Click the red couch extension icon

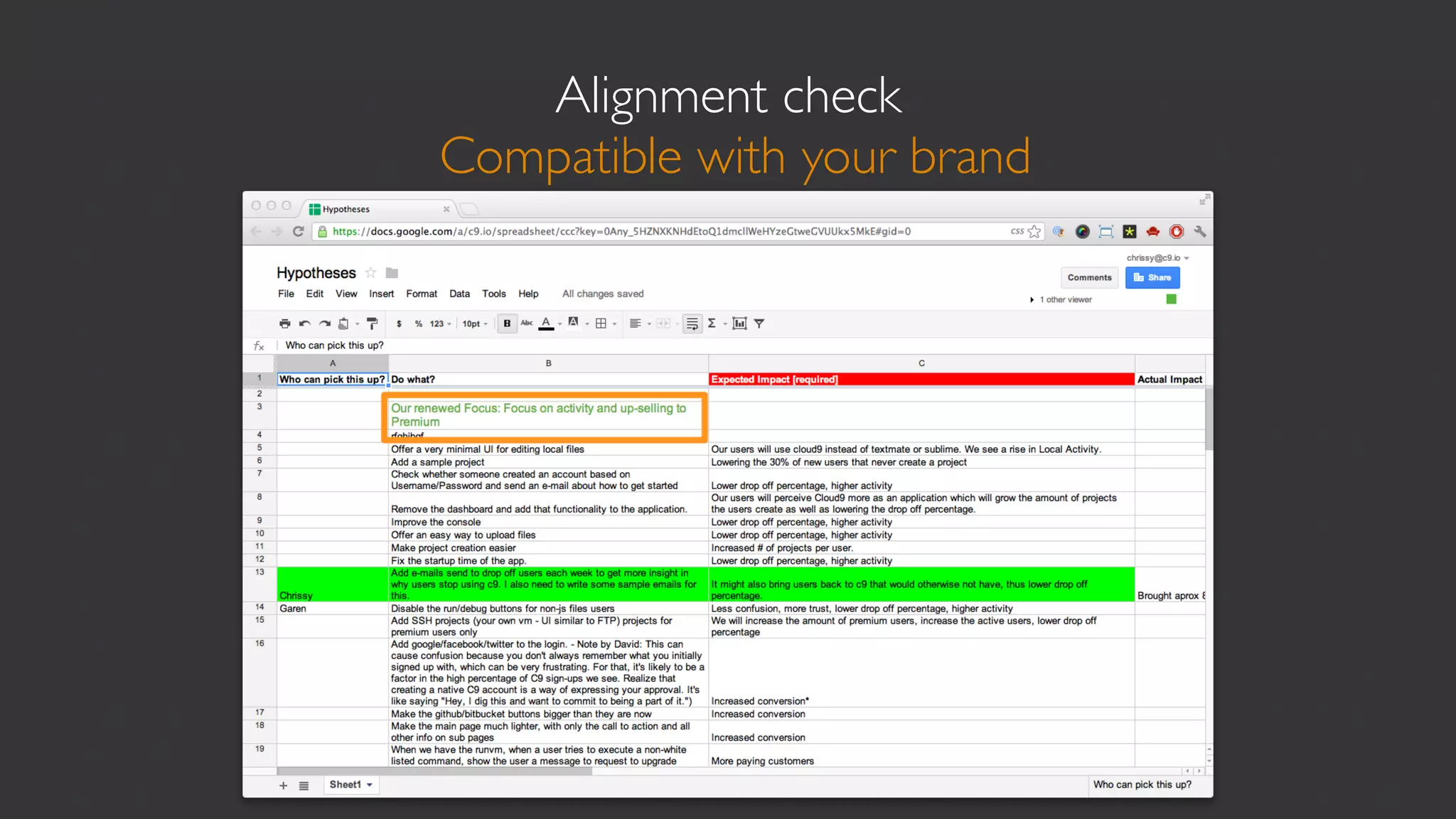coord(1152,231)
